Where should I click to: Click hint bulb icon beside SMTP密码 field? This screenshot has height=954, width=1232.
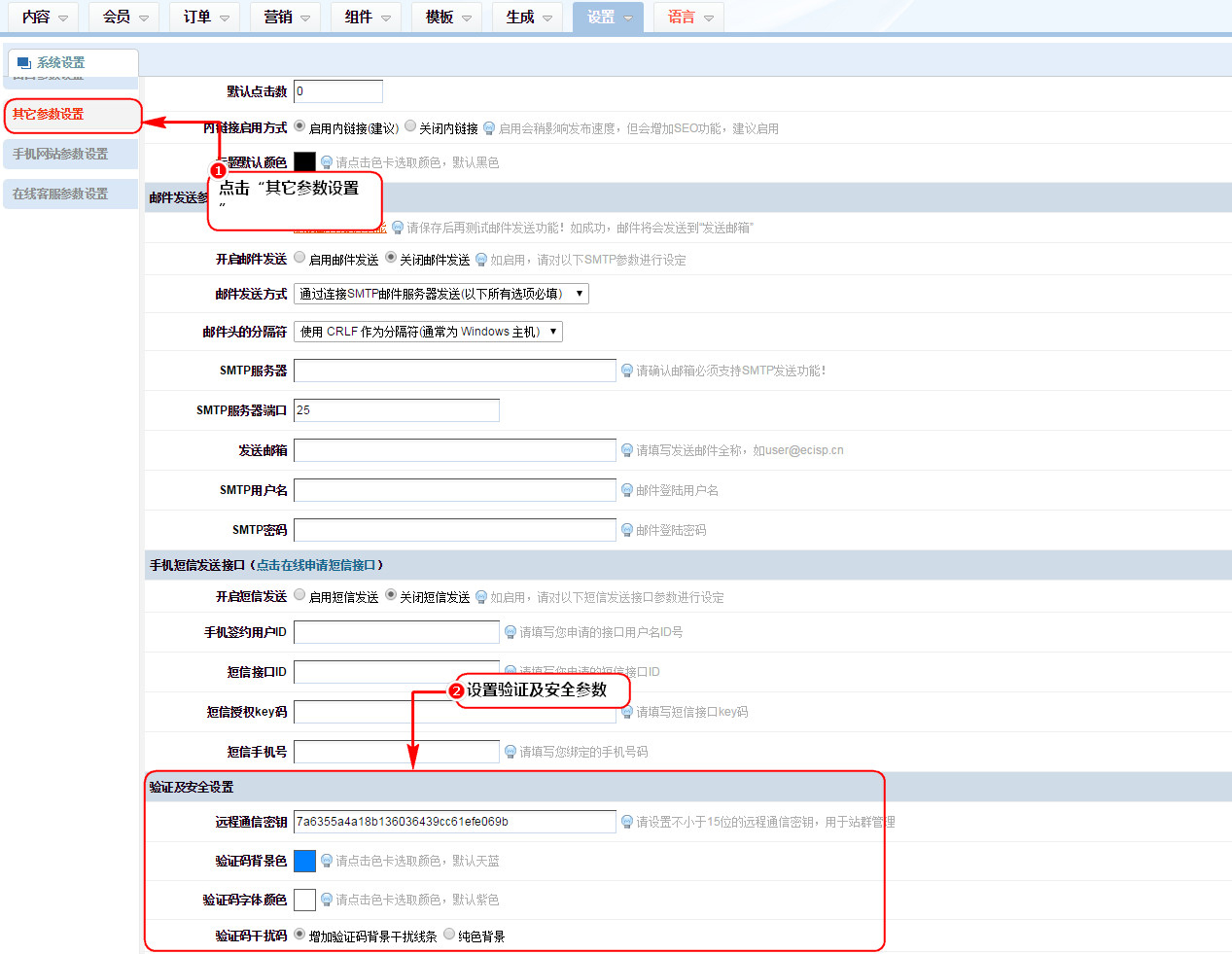coord(627,530)
